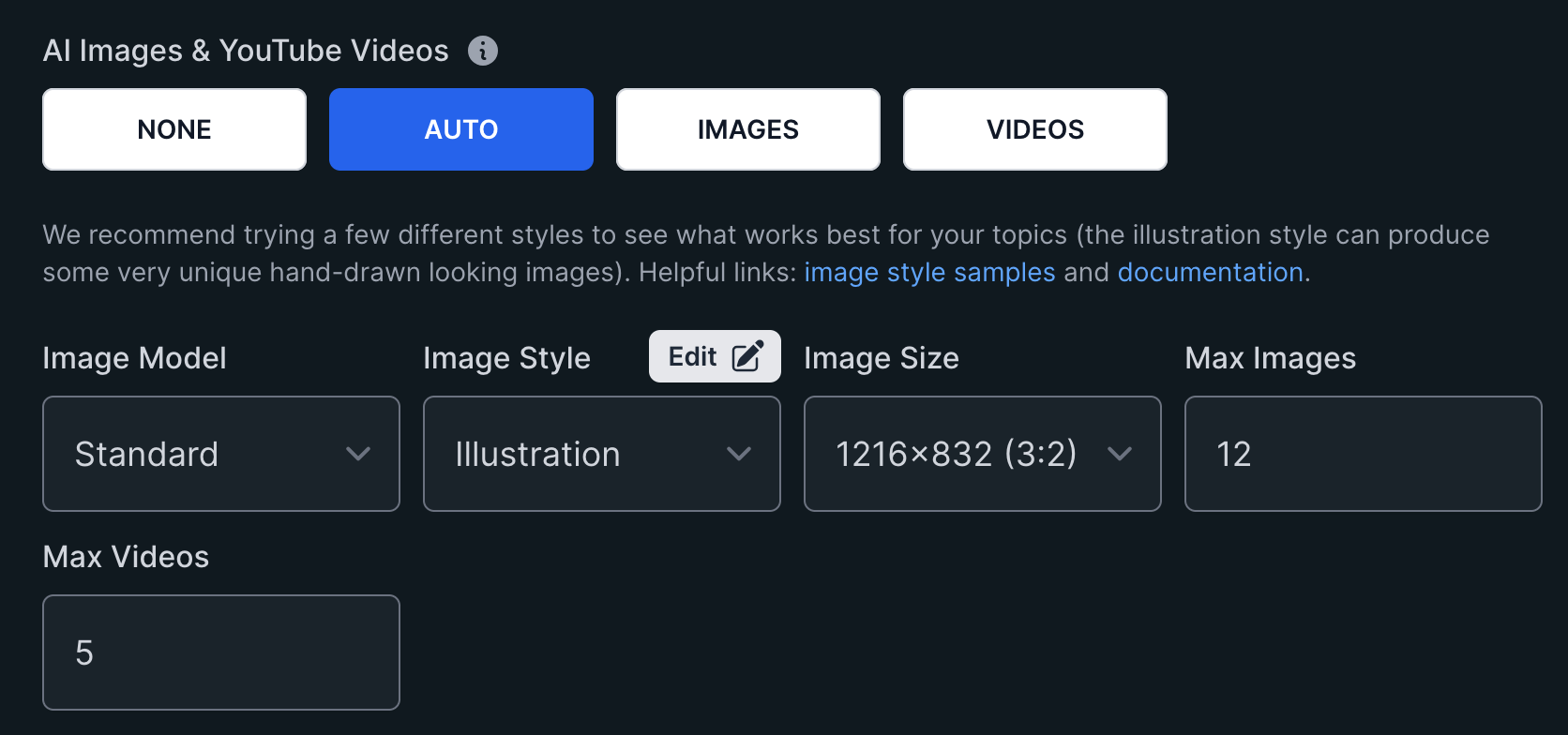Click the chevron arrow in Illustration dropdown

pos(739,455)
